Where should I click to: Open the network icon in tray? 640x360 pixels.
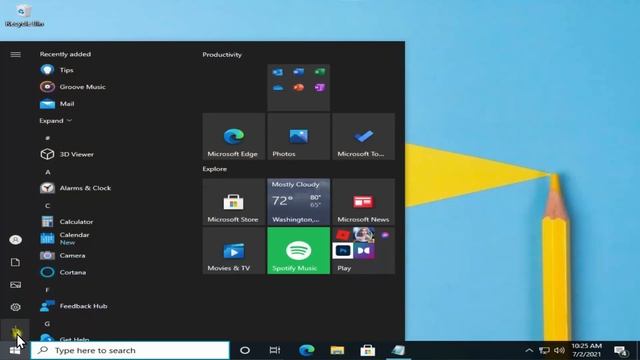coord(544,350)
